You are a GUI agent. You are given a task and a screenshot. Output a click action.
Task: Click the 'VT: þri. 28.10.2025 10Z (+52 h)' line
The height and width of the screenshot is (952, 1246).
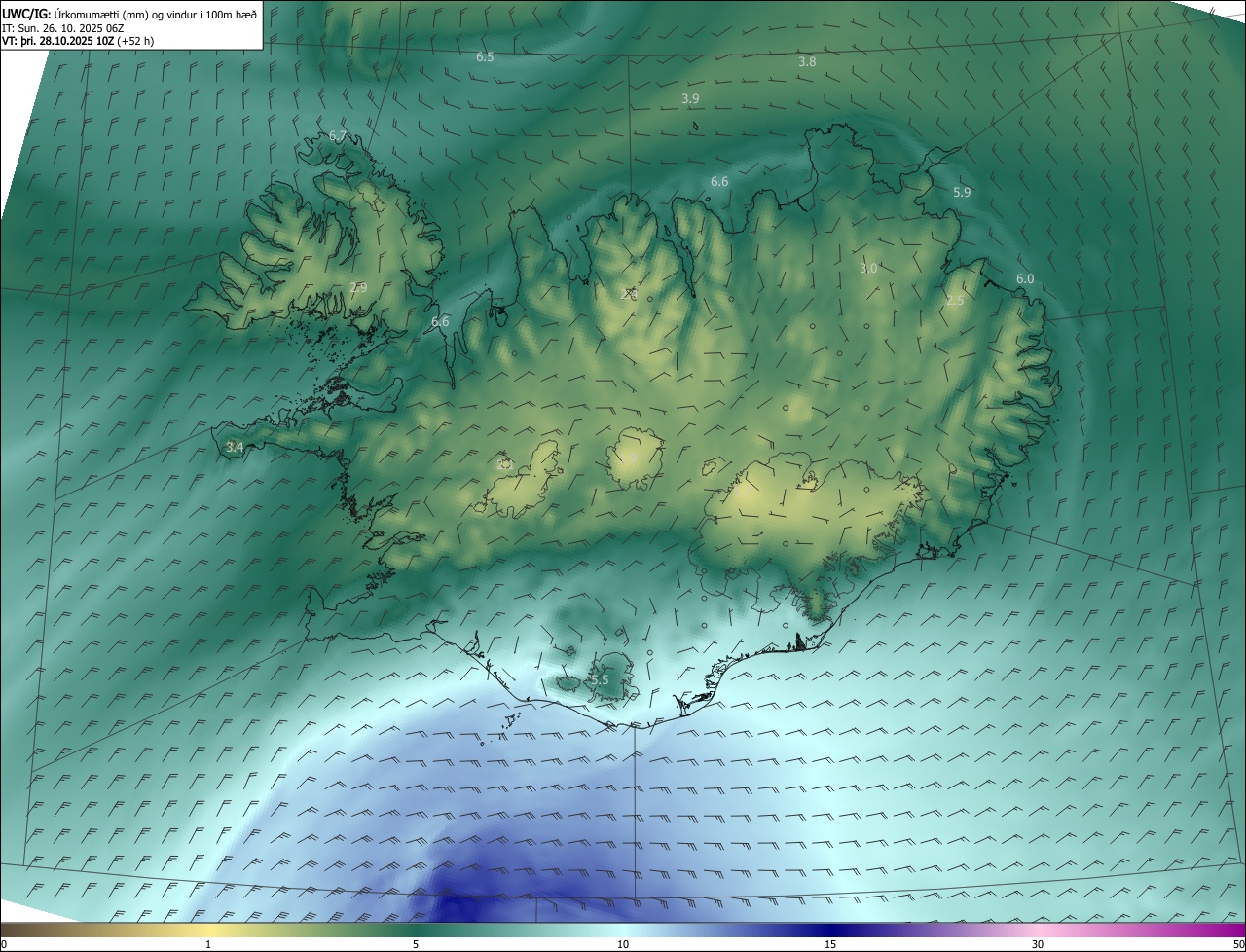coord(78,41)
